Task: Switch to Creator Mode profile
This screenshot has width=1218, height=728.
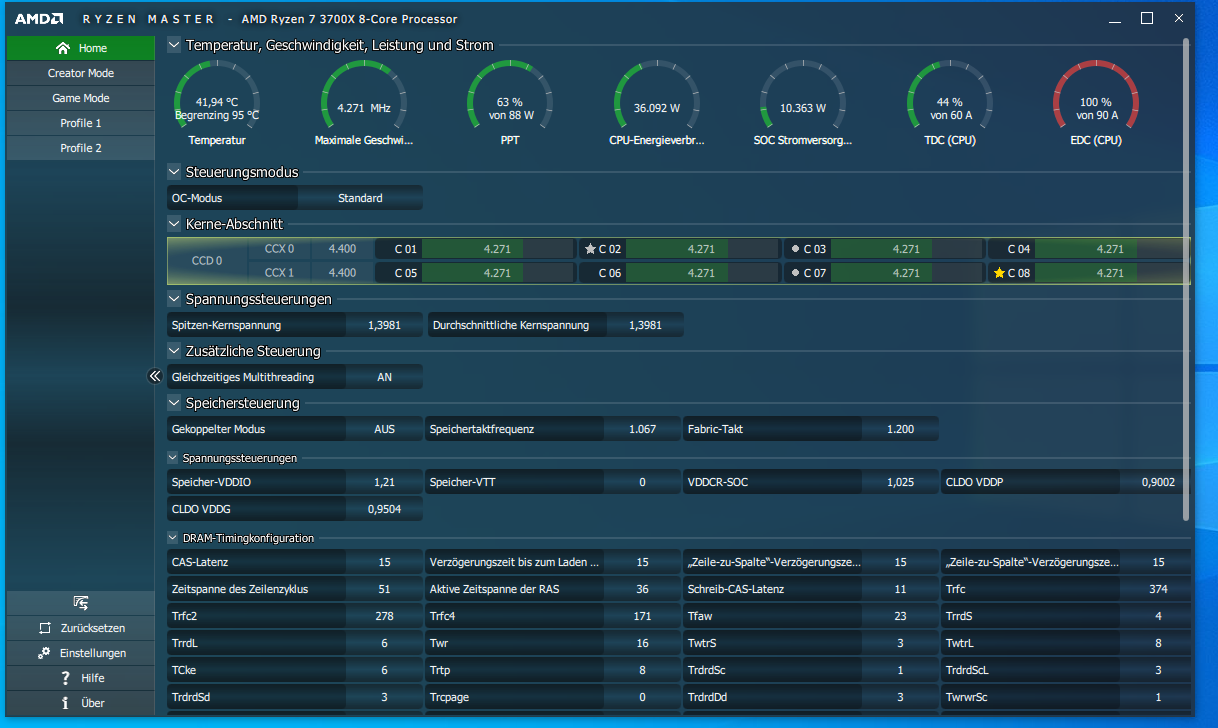Action: pyautogui.click(x=81, y=73)
